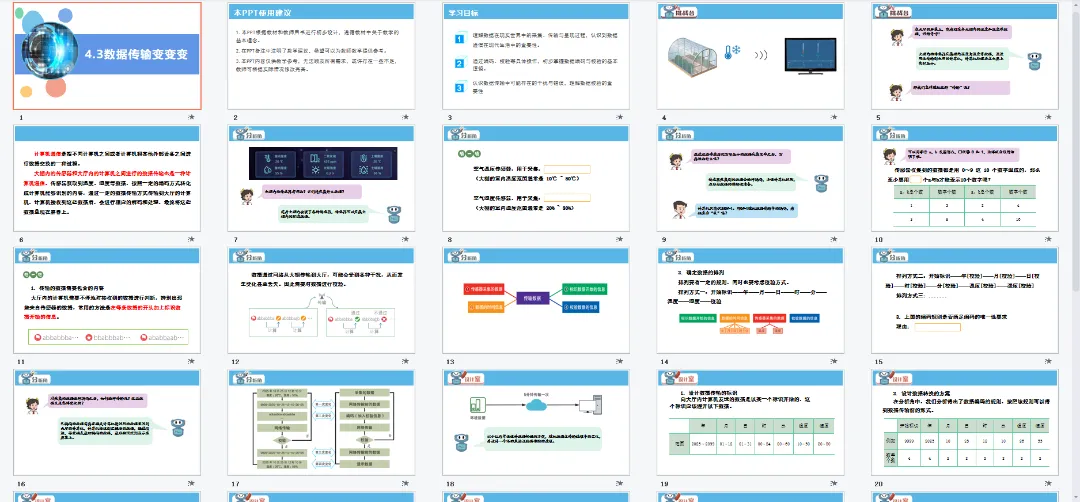Select slide 4 with greenhouse and monitor picture
Image resolution: width=1080 pixels, height=502 pixels.
(x=750, y=56)
